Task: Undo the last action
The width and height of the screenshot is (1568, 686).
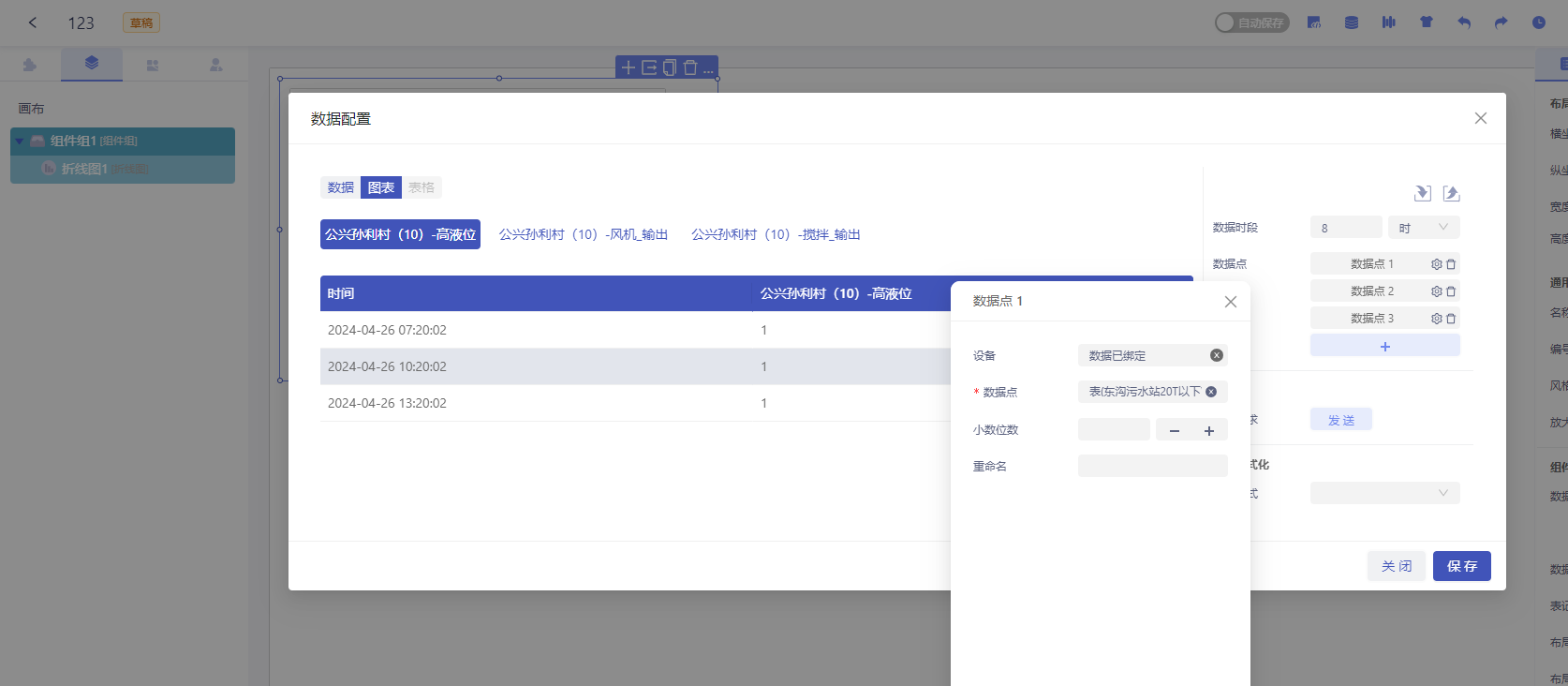Action: (x=1464, y=22)
